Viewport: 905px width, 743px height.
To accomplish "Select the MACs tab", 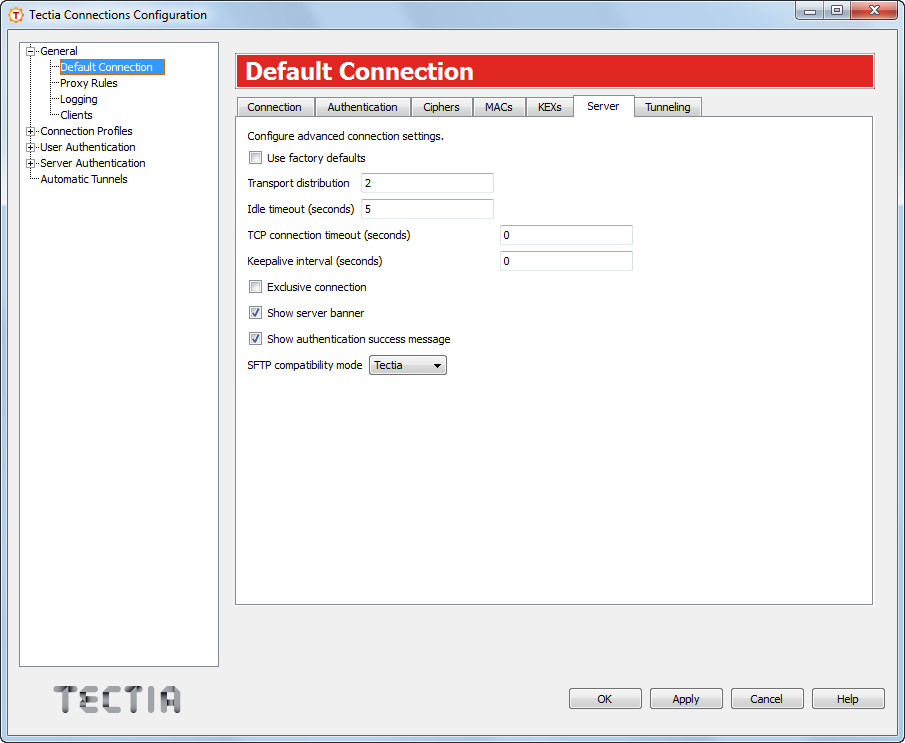I will click(x=499, y=106).
